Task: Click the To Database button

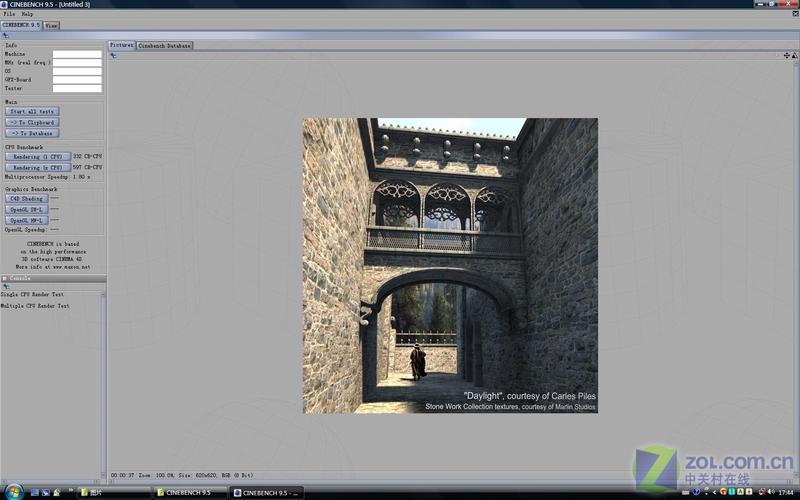Action: coord(32,133)
